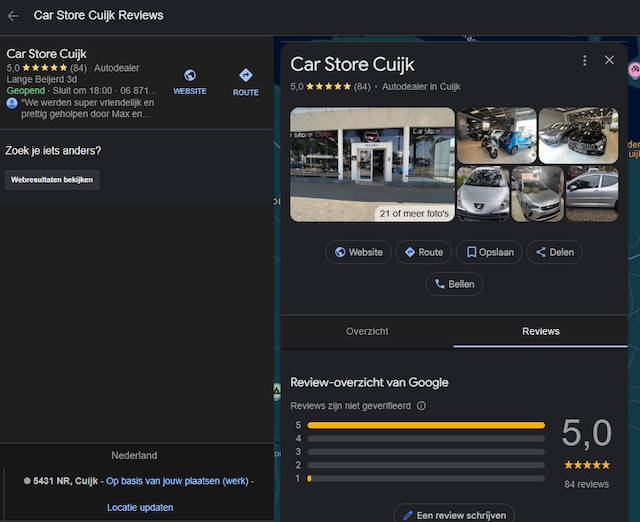Open silver Opel photo thumbnail
This screenshot has width=640, height=522.
pyautogui.click(x=537, y=194)
